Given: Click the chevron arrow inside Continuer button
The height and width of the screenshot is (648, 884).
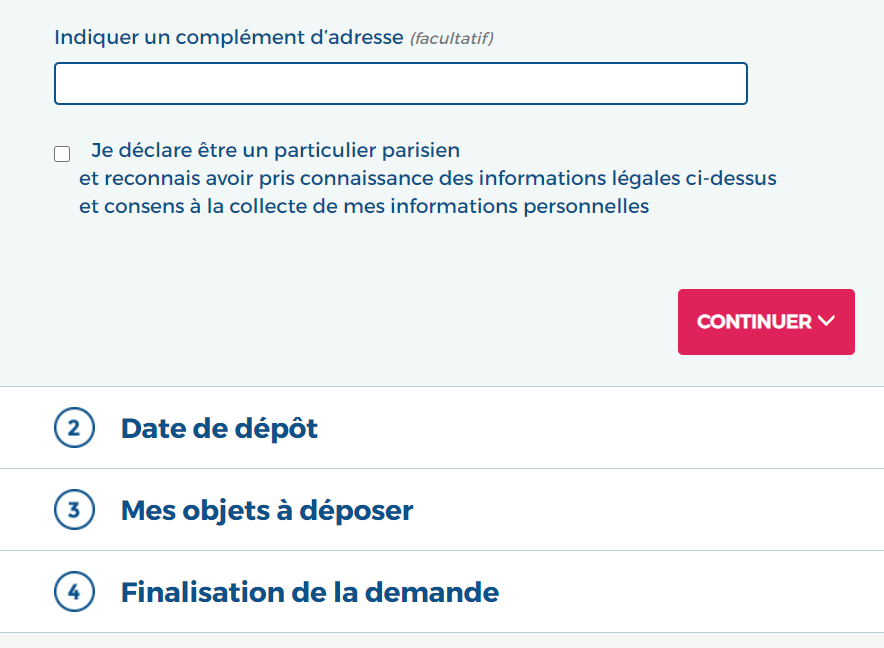Looking at the screenshot, I should 826,322.
